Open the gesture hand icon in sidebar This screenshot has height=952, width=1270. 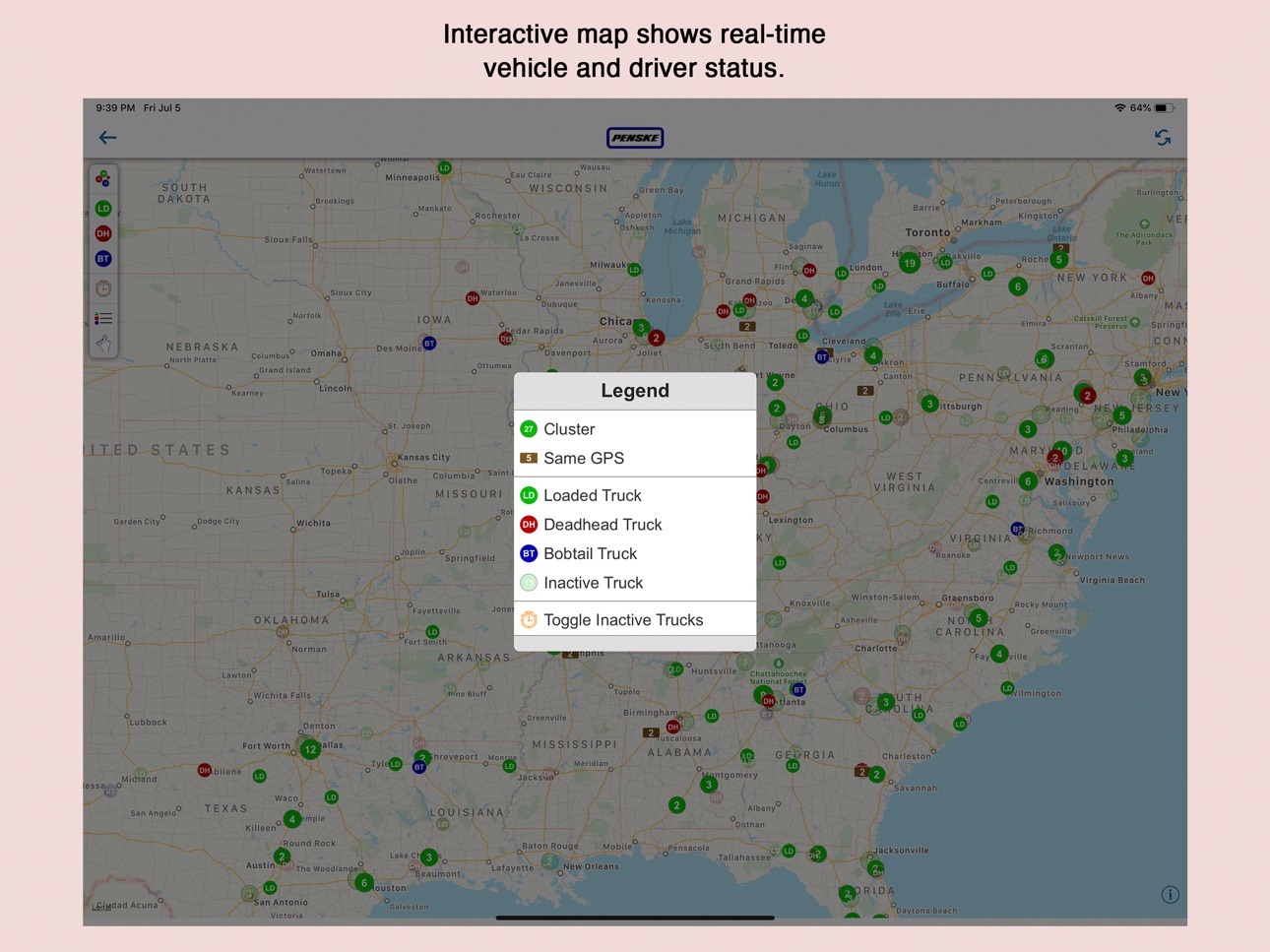tap(103, 344)
